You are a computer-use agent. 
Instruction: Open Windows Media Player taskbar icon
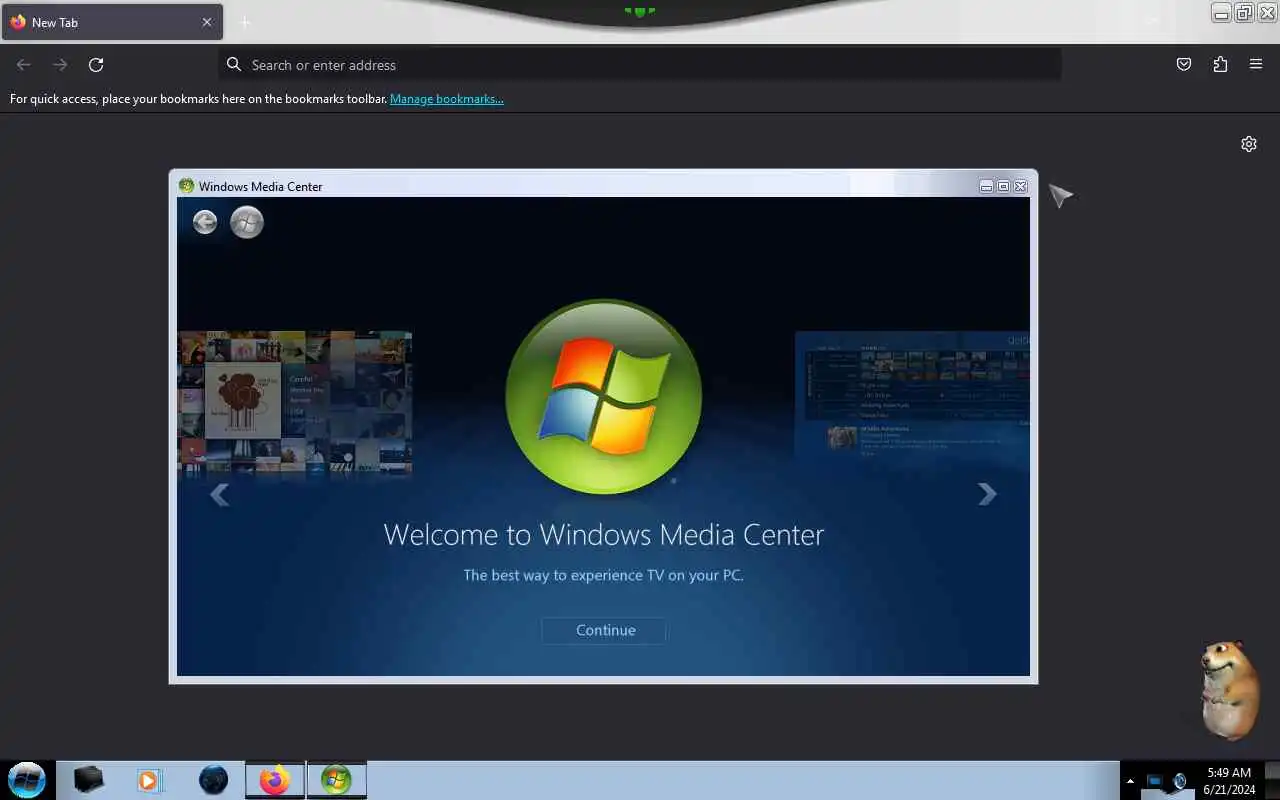pos(149,780)
